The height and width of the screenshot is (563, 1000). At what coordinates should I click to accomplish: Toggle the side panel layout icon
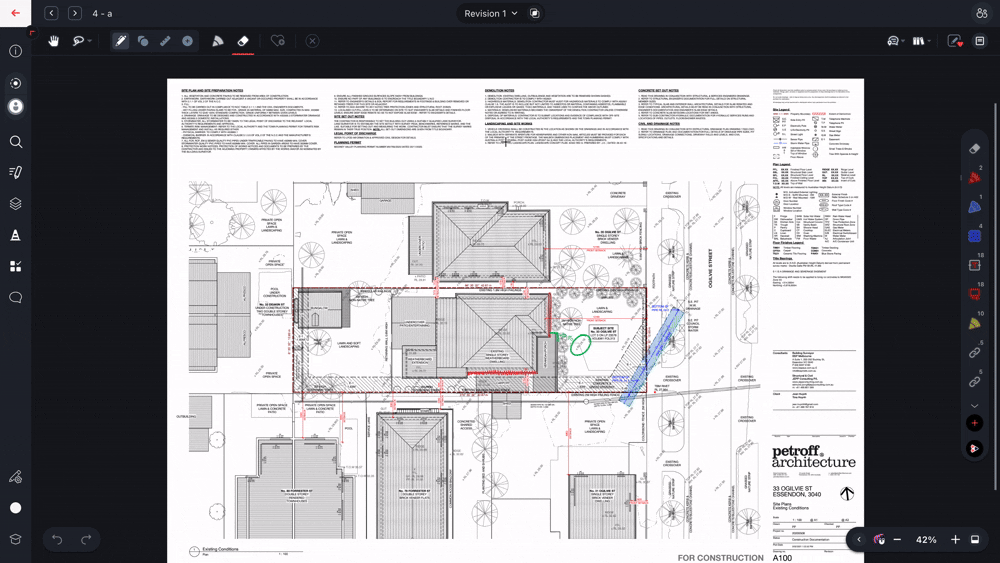click(980, 41)
